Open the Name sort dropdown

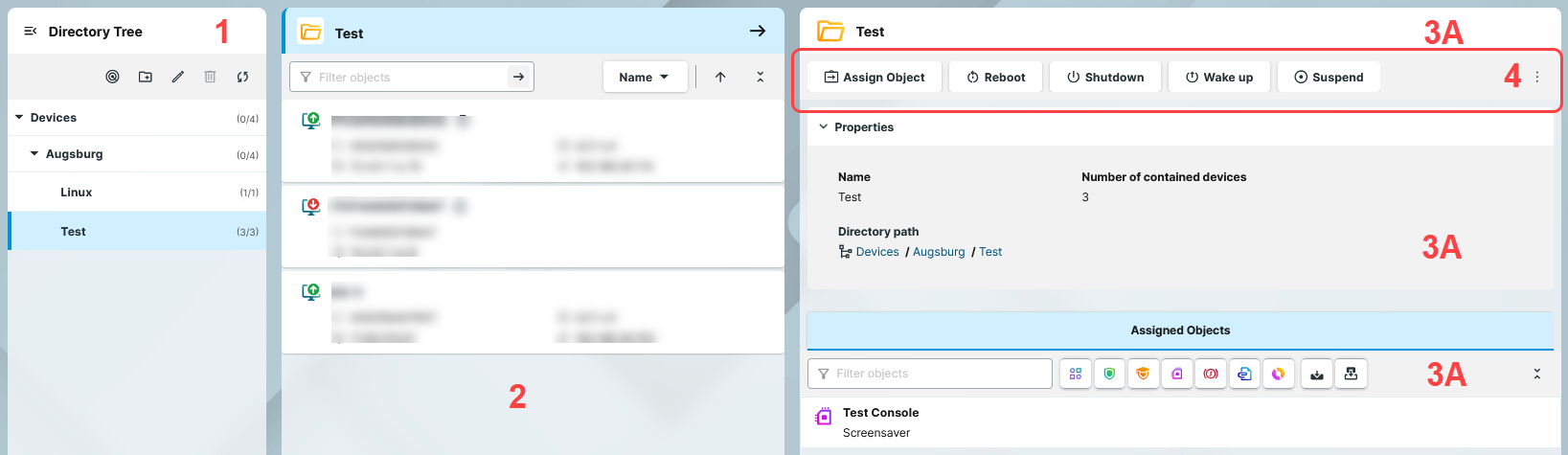645,78
